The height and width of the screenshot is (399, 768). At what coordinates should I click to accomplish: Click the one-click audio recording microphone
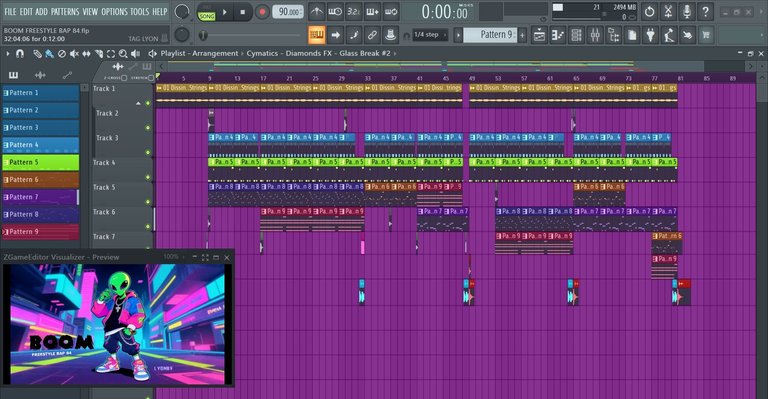[x=687, y=12]
